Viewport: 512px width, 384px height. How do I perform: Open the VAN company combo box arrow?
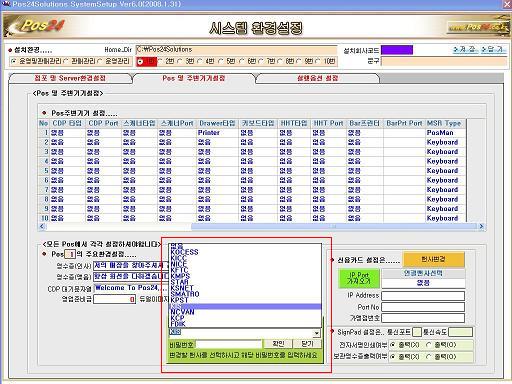316,333
